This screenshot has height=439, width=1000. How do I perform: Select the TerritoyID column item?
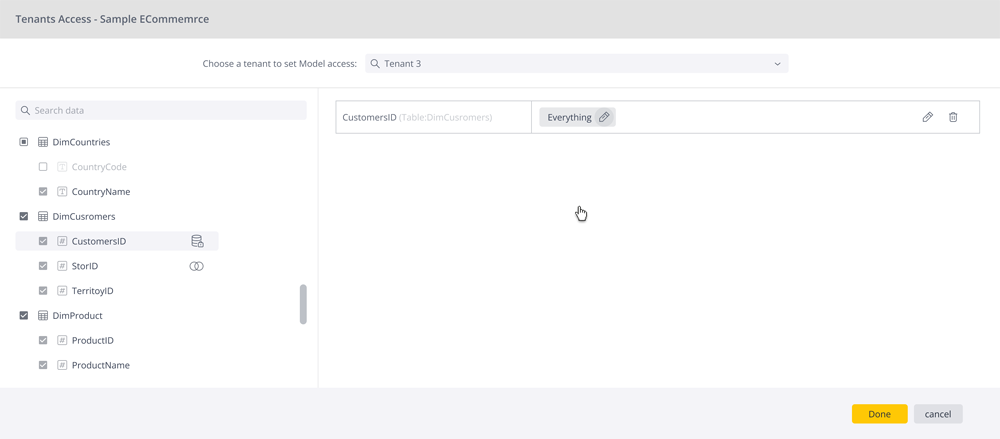click(x=92, y=291)
